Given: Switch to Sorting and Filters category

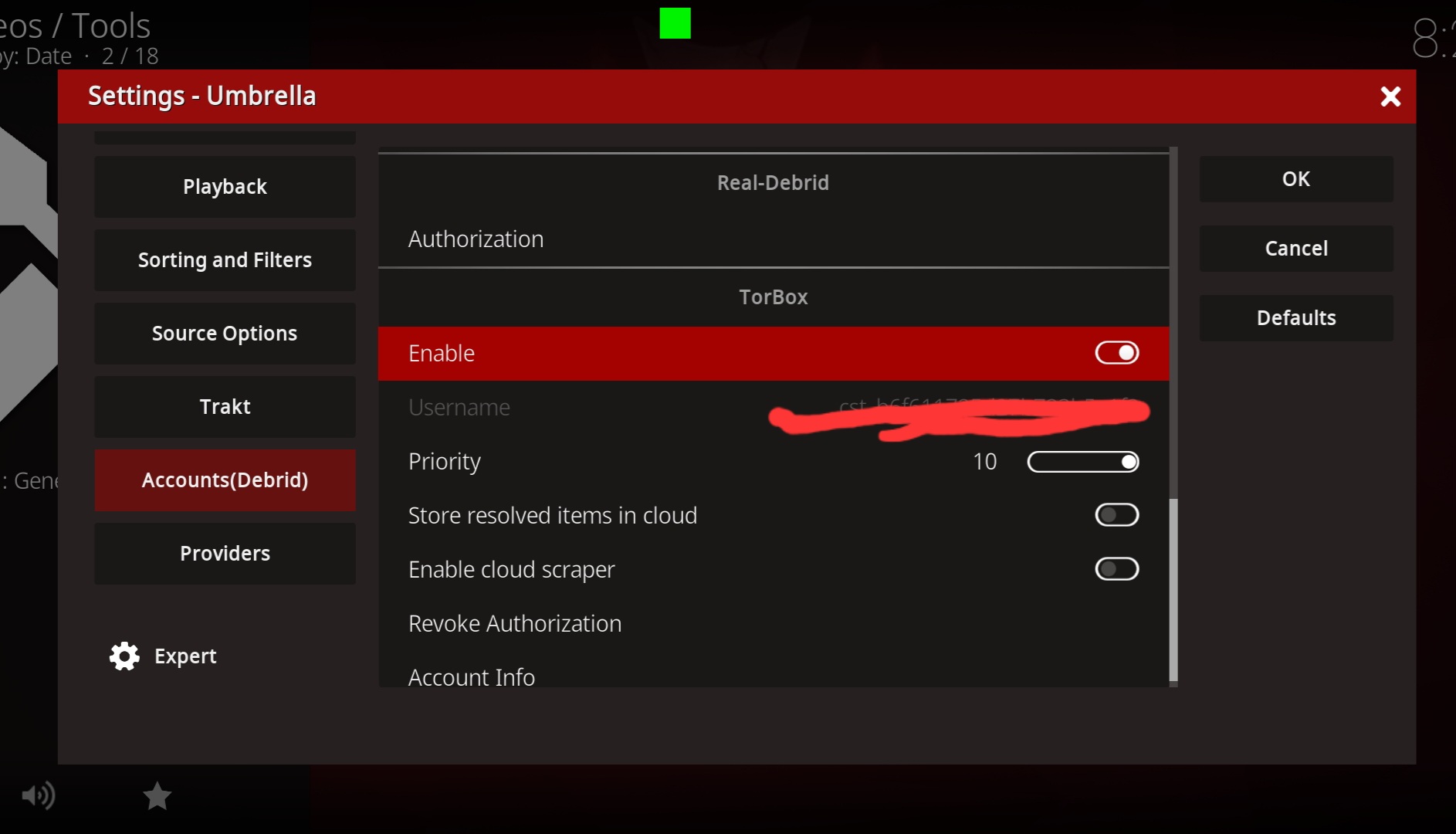Looking at the screenshot, I should click(225, 260).
